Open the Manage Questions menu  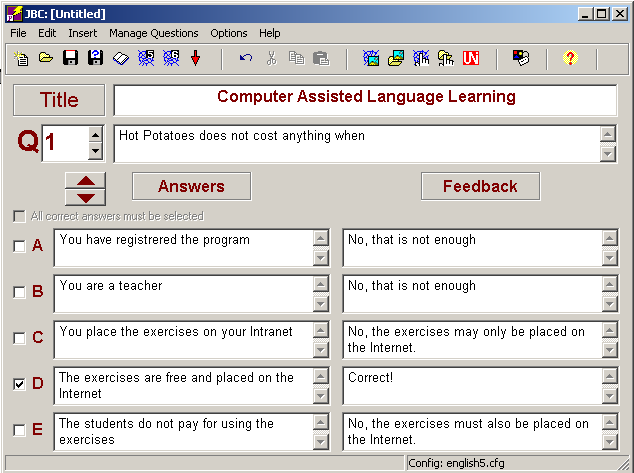pyautogui.click(x=154, y=33)
